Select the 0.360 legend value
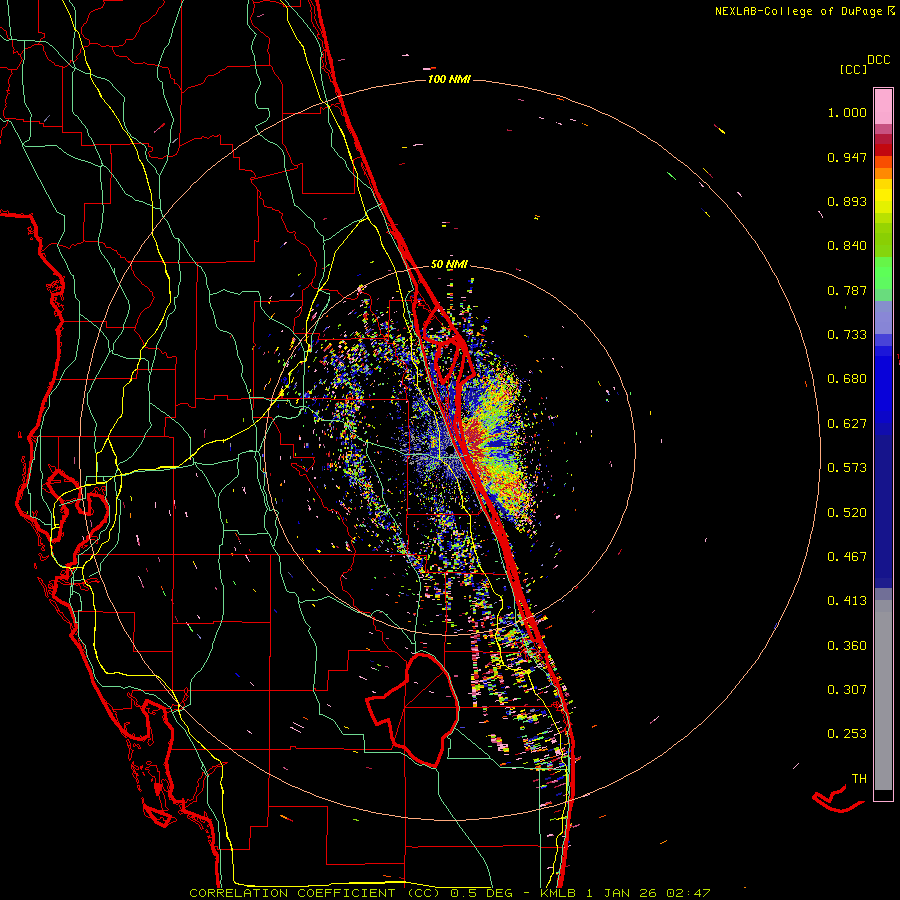The height and width of the screenshot is (900, 900). [847, 646]
